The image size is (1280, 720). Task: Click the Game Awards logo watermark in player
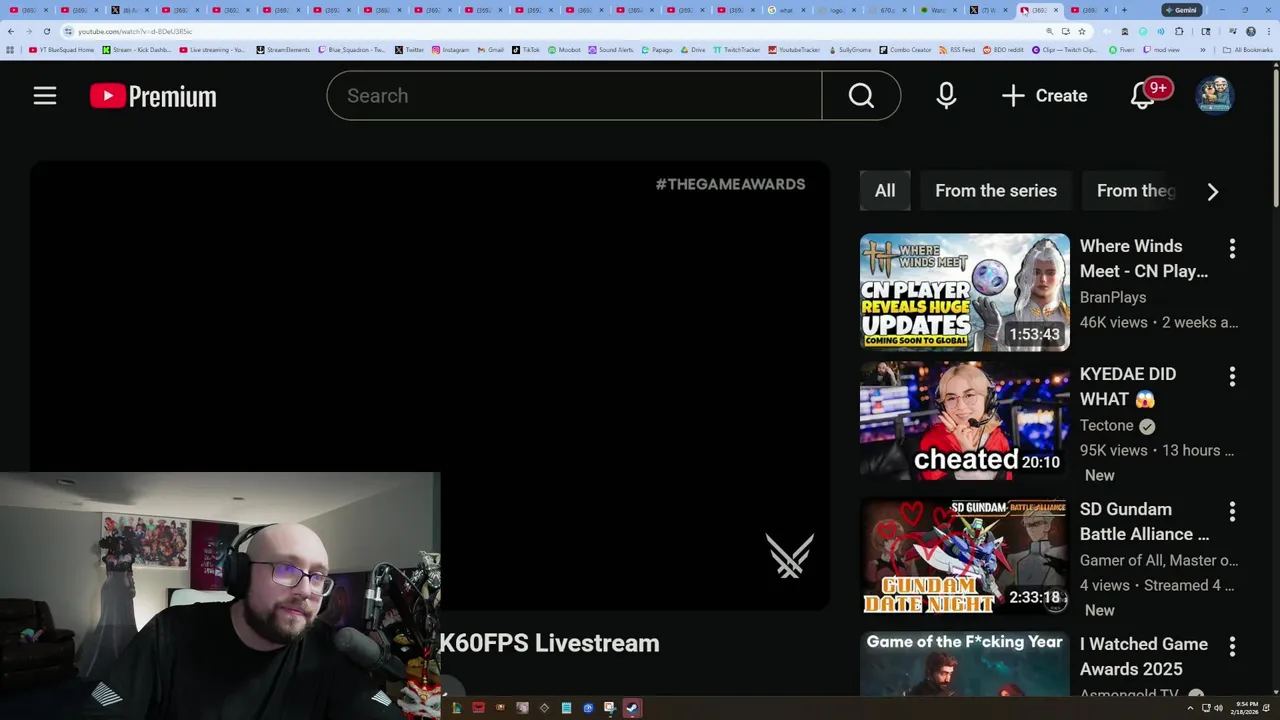click(x=789, y=555)
